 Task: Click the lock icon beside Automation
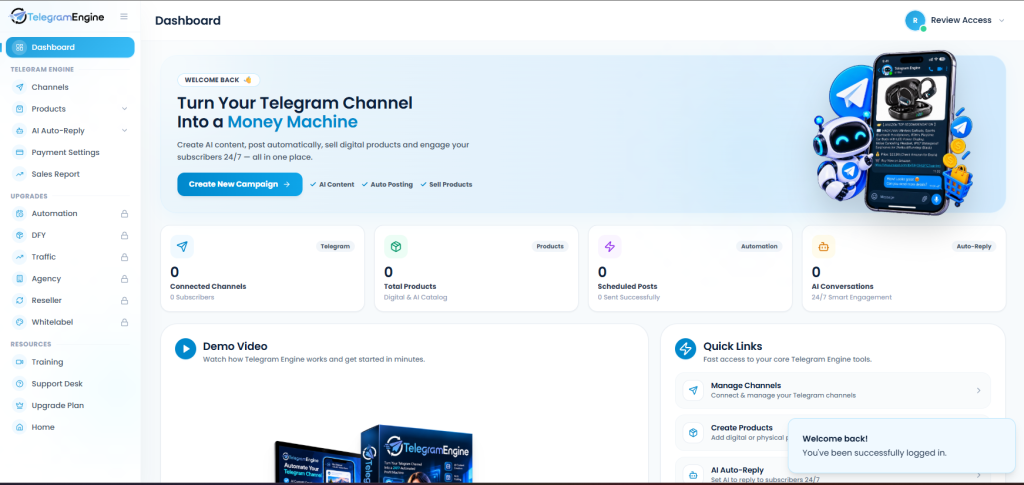pos(124,213)
